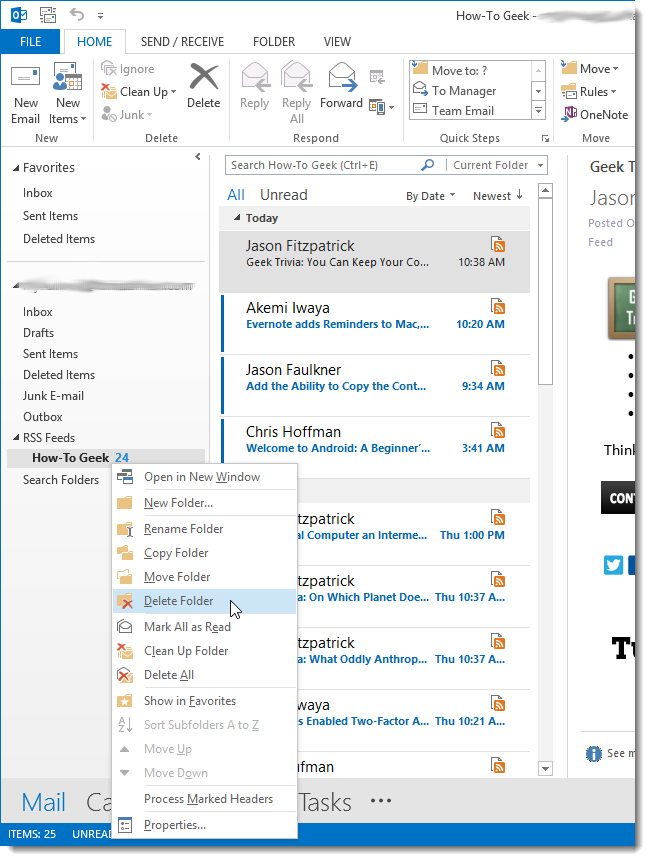Click the Move To: ? quick step
Image resolution: width=650 pixels, height=861 pixels.
coord(471,70)
